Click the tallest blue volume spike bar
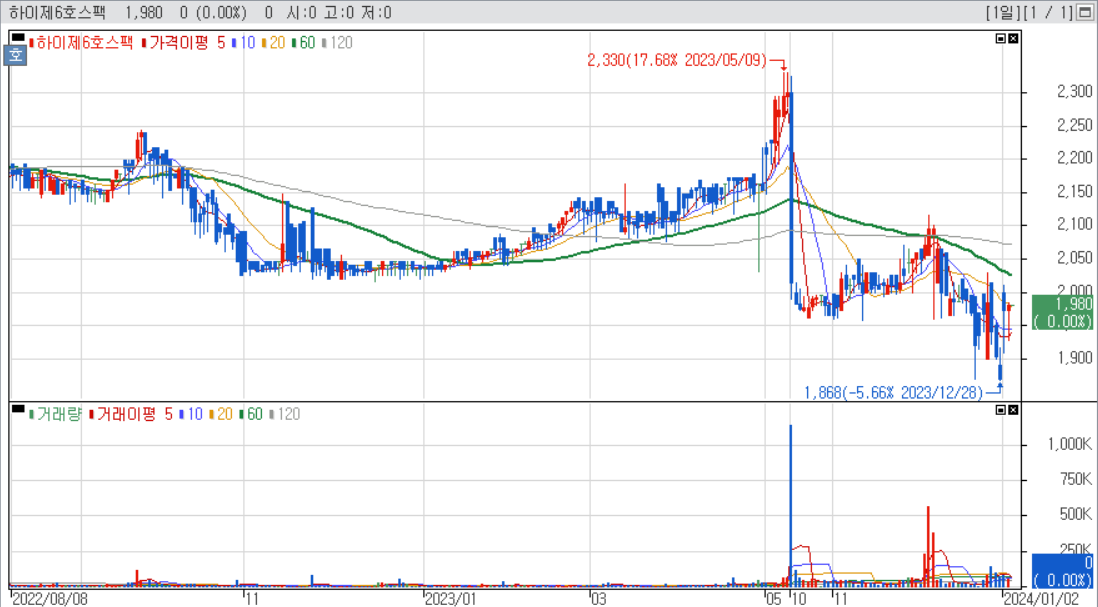This screenshot has height=607, width=1098. pos(791,505)
